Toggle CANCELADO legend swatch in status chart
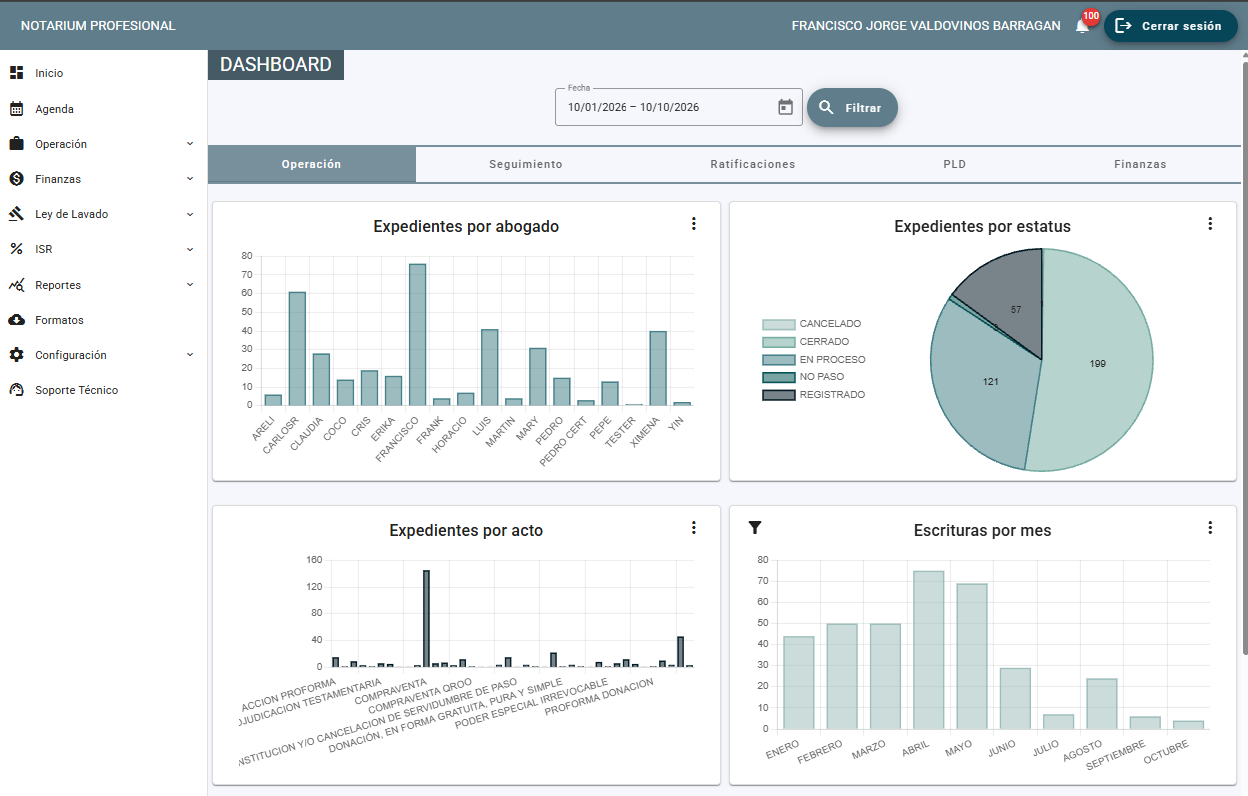Image resolution: width=1248 pixels, height=796 pixels. point(779,325)
